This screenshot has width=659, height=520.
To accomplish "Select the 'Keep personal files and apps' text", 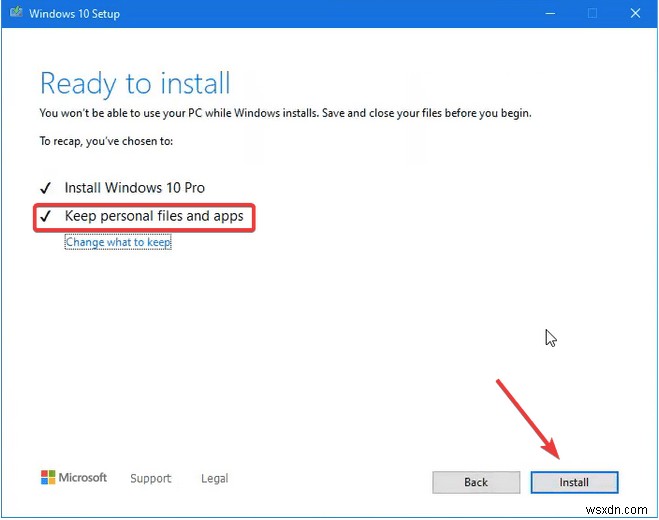I will pyautogui.click(x=154, y=216).
